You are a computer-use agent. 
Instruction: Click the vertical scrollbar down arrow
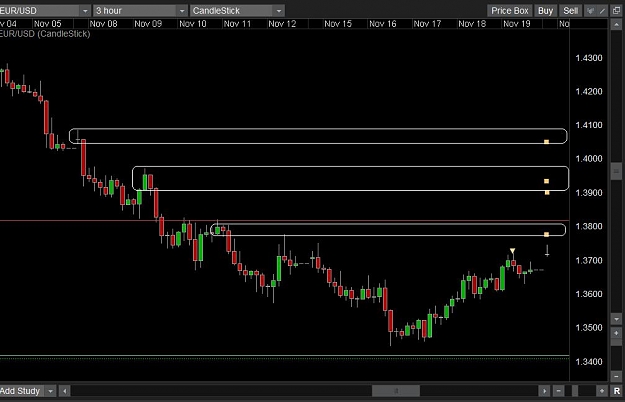[616, 319]
